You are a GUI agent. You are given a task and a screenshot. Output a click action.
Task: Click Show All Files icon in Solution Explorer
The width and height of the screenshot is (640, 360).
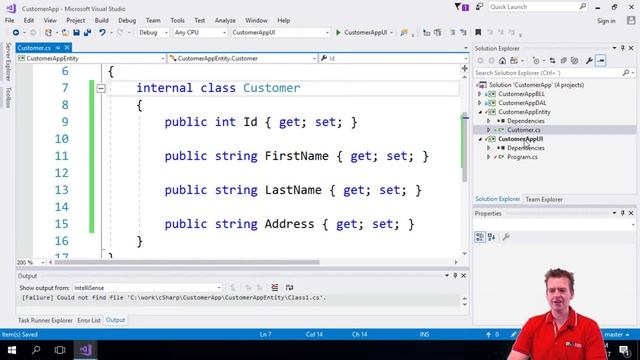click(575, 61)
